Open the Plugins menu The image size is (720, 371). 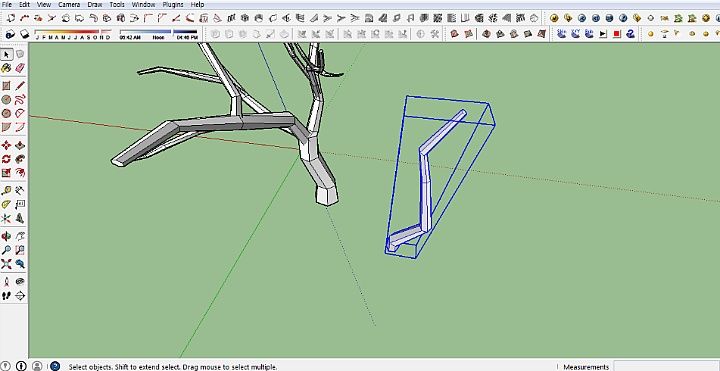tap(173, 4)
